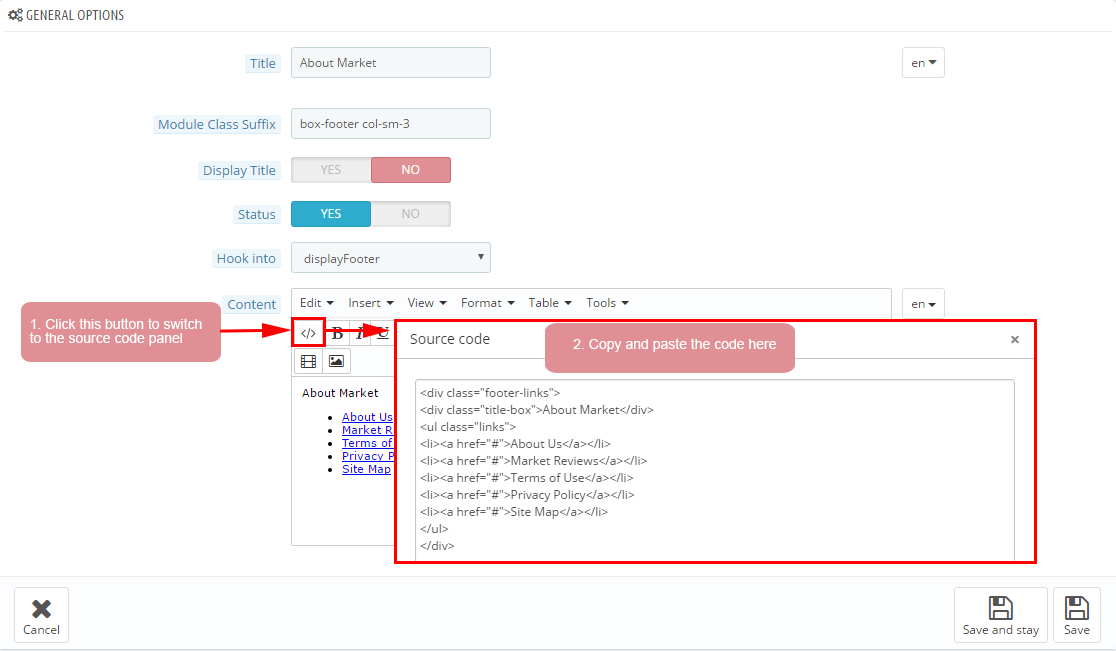Click the Save and stay button
Image resolution: width=1116 pixels, height=651 pixels.
tap(1001, 615)
